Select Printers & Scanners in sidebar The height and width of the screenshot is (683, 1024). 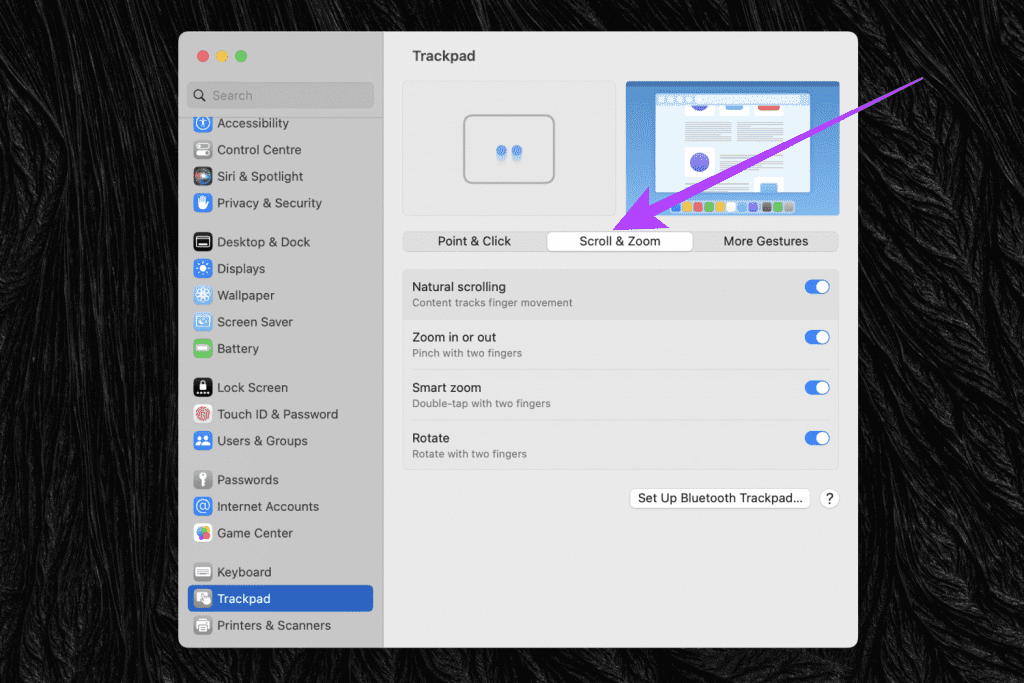280,626
